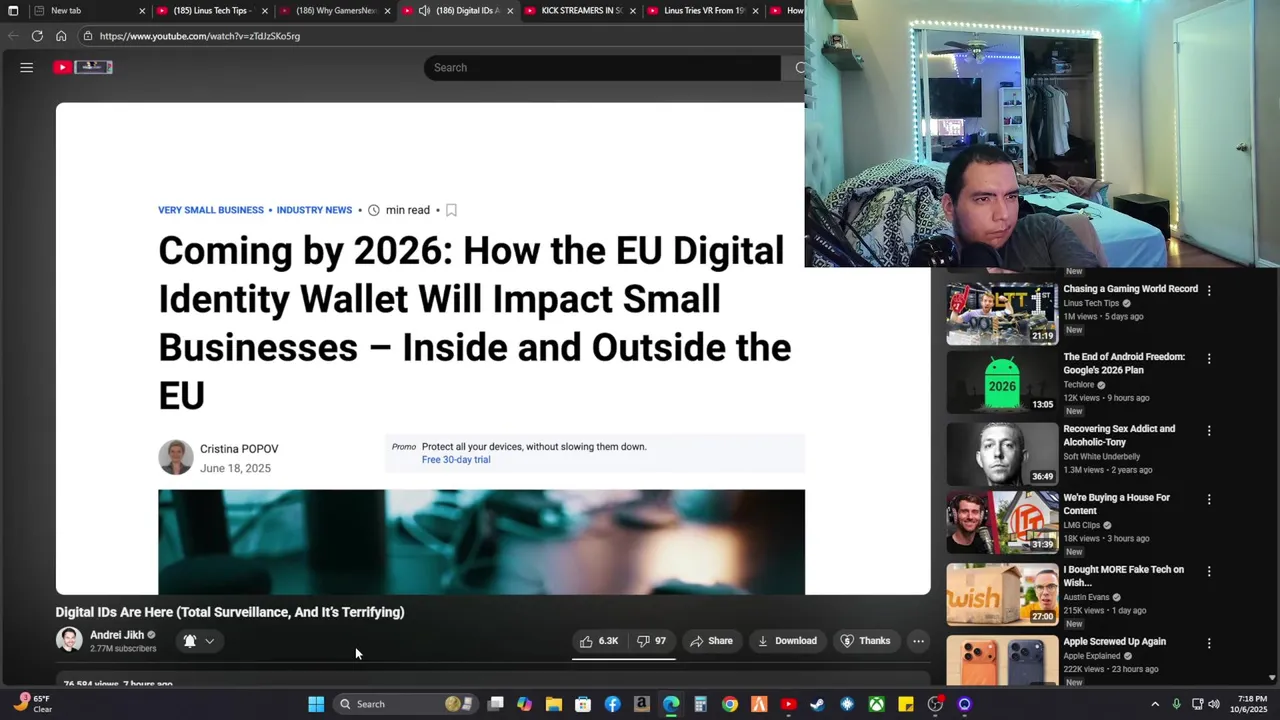The image size is (1280, 720).
Task: Launch Amazon from the taskbar
Action: pos(641,704)
